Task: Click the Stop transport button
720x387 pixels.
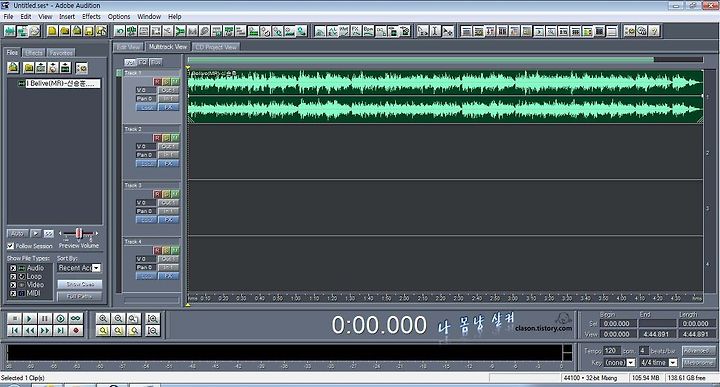Action: click(14, 318)
